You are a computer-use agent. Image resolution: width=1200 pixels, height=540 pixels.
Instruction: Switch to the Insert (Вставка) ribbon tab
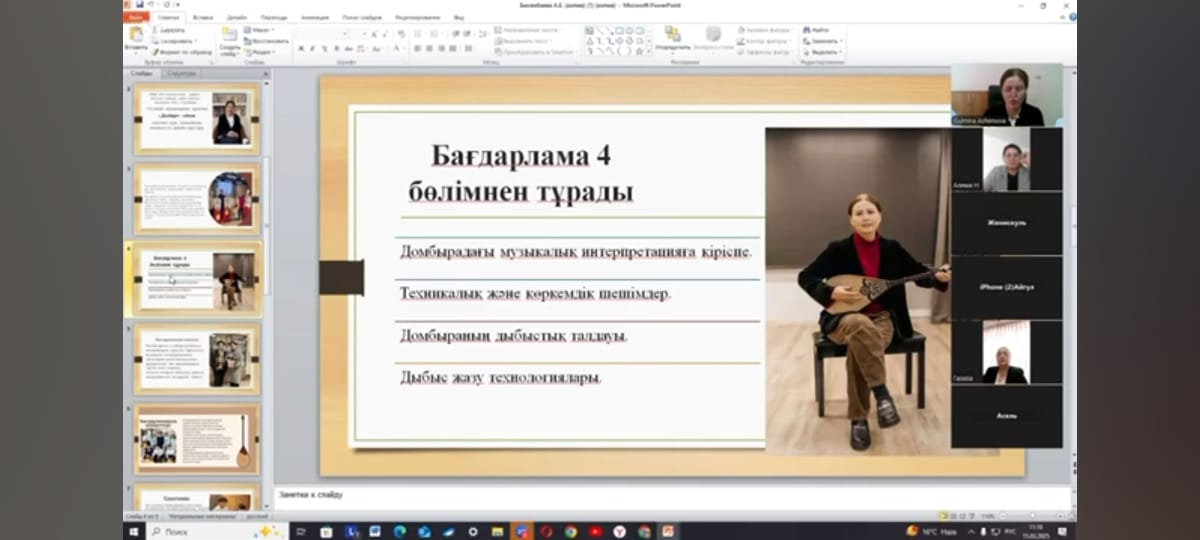(x=202, y=17)
